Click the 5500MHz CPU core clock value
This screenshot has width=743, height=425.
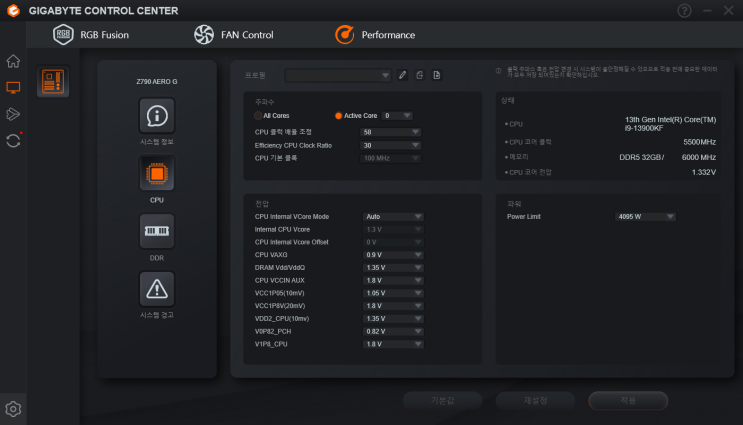click(699, 142)
